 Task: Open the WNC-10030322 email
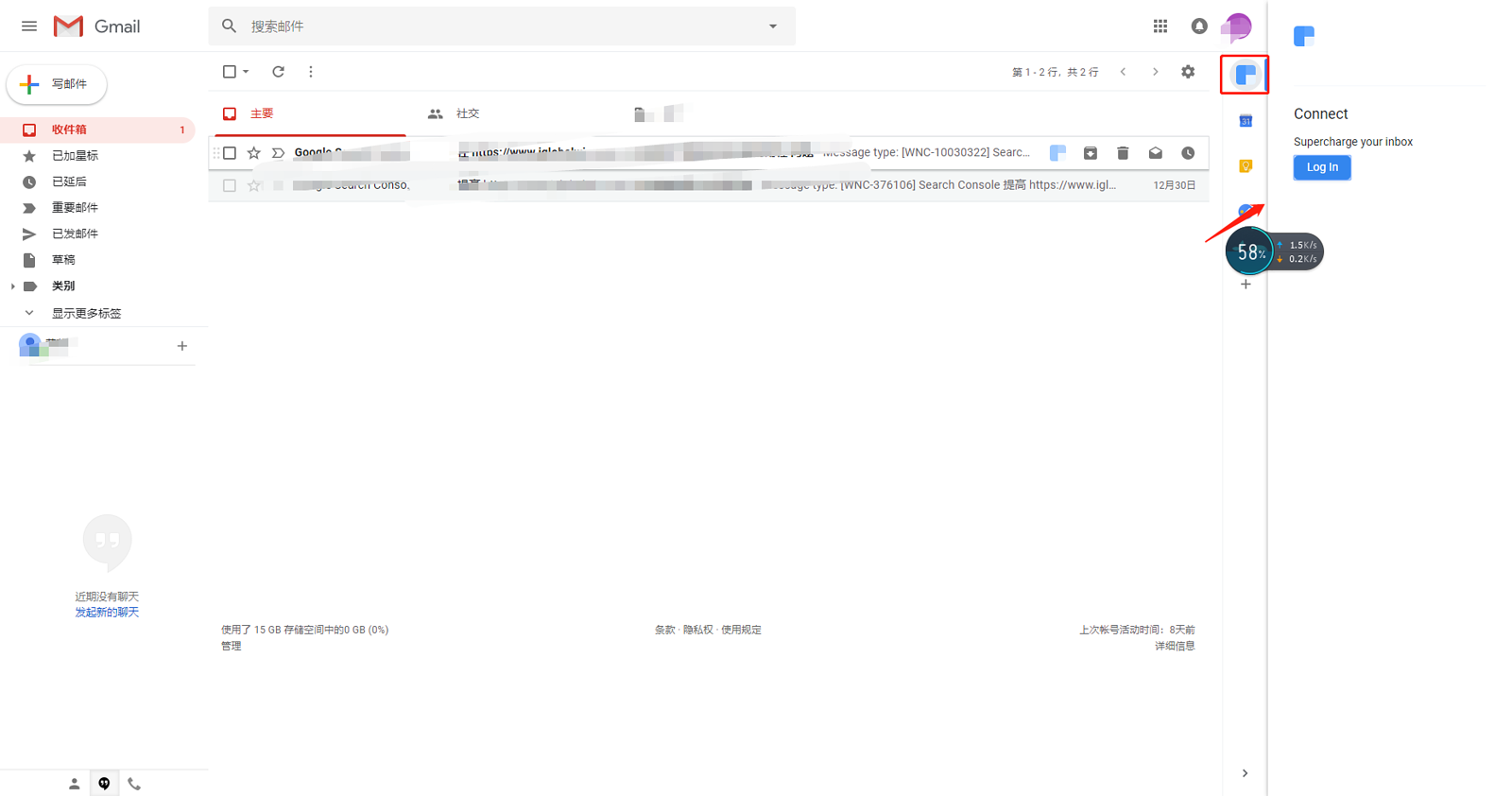(x=709, y=153)
